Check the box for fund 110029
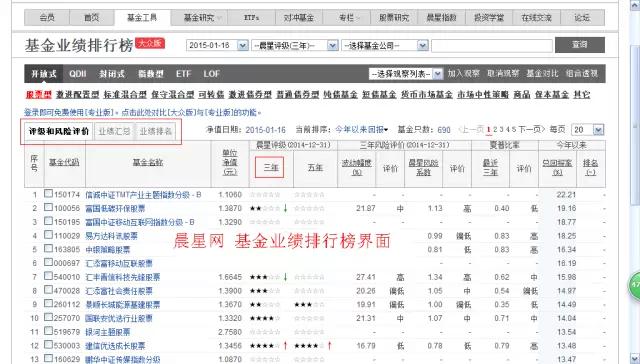Screen dimensions: 640x364 click(48, 235)
